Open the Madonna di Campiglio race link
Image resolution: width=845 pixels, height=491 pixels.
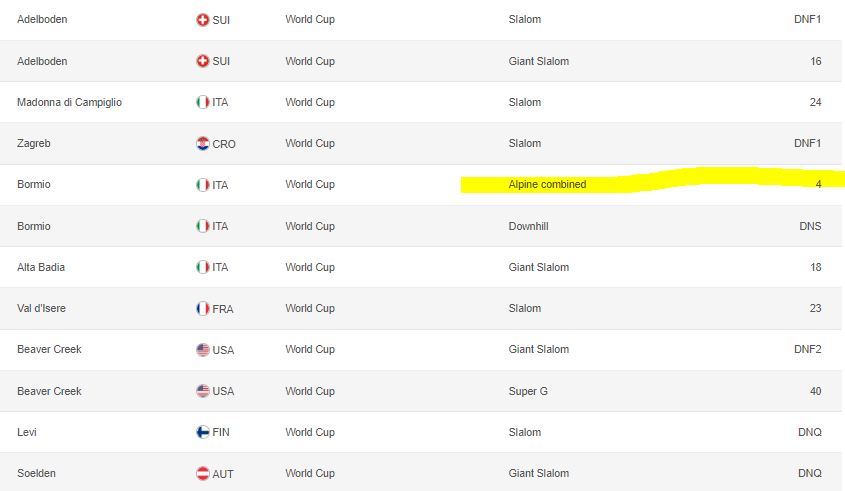click(x=70, y=102)
